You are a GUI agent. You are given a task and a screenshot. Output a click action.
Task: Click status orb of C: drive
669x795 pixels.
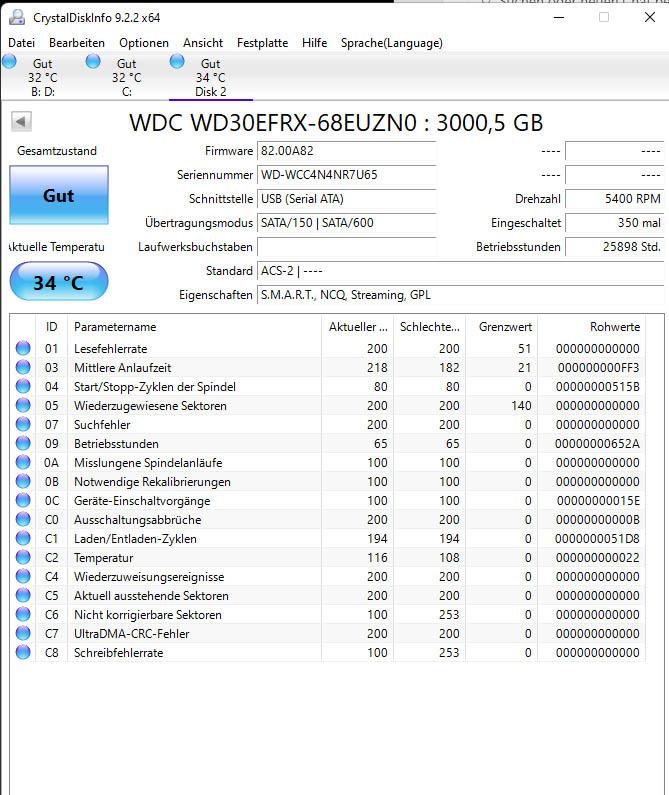[93, 61]
